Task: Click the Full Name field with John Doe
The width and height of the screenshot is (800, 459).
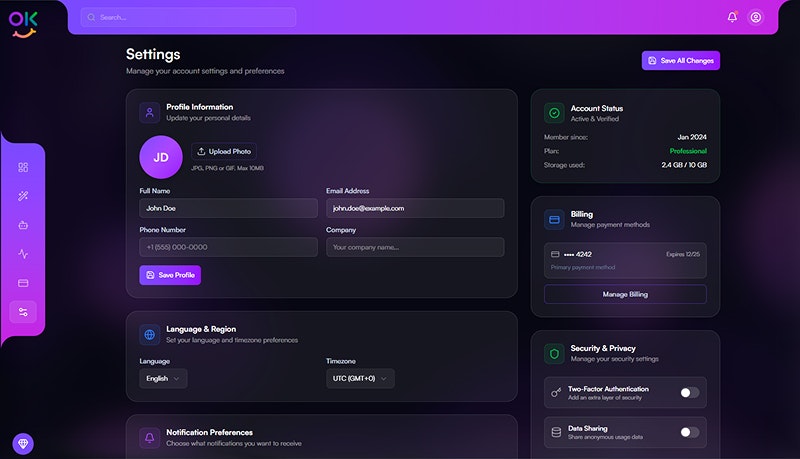Action: pyautogui.click(x=229, y=208)
